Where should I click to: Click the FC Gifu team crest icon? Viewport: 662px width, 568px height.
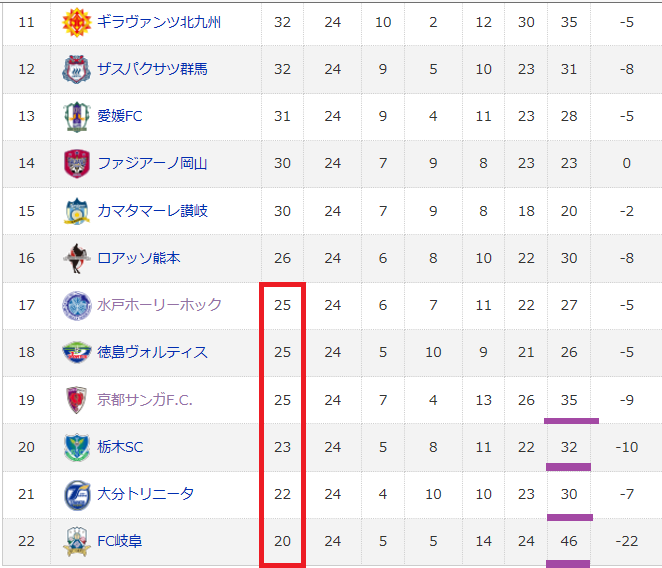tap(76, 541)
